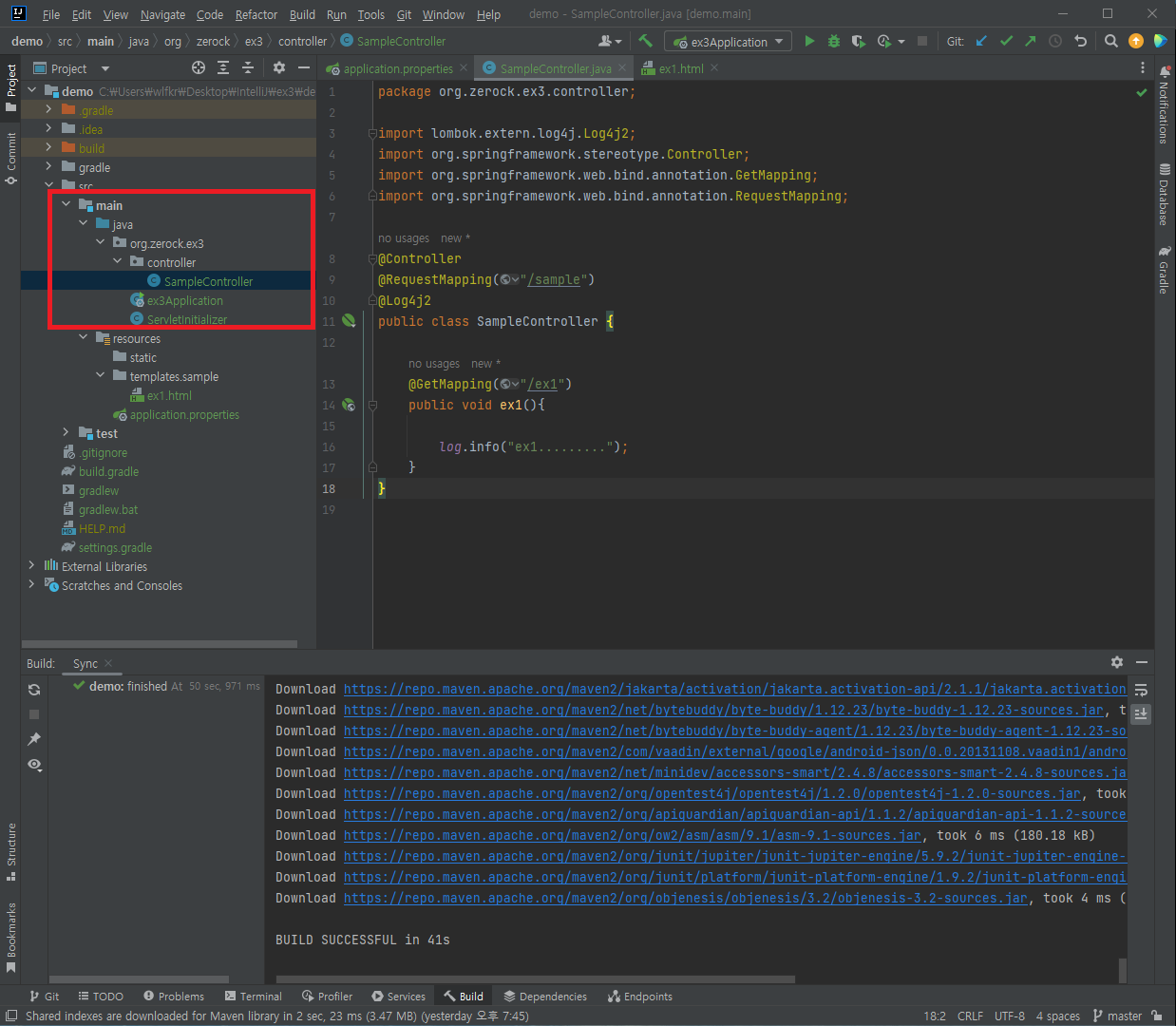Open the user account dropdown icon
Viewport: 1176px width, 1026px height.
tap(610, 41)
